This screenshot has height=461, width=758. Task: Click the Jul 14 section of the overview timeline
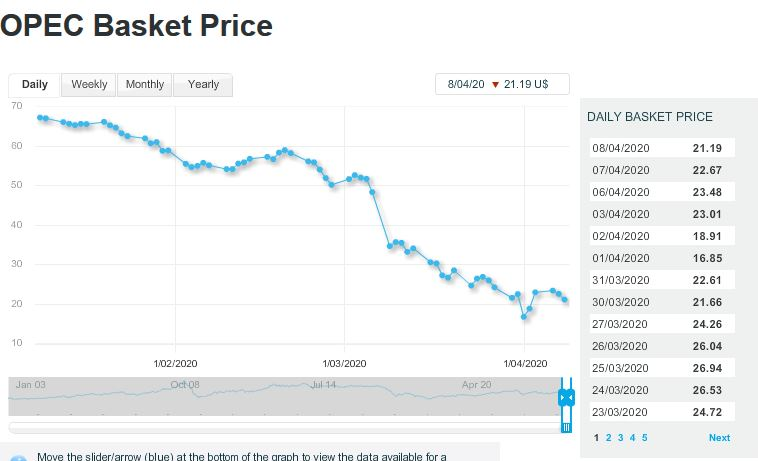point(323,384)
